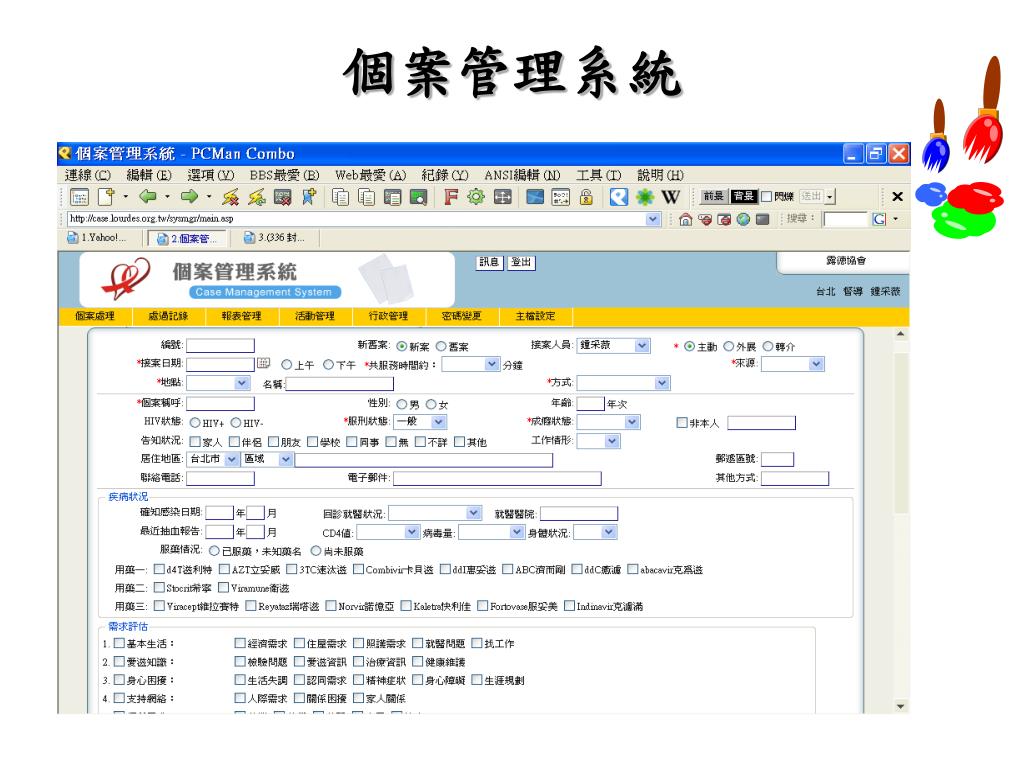This screenshot has height=768, width=1024.
Task: Open the 密碼變更 navigation link
Action: pyautogui.click(x=462, y=316)
